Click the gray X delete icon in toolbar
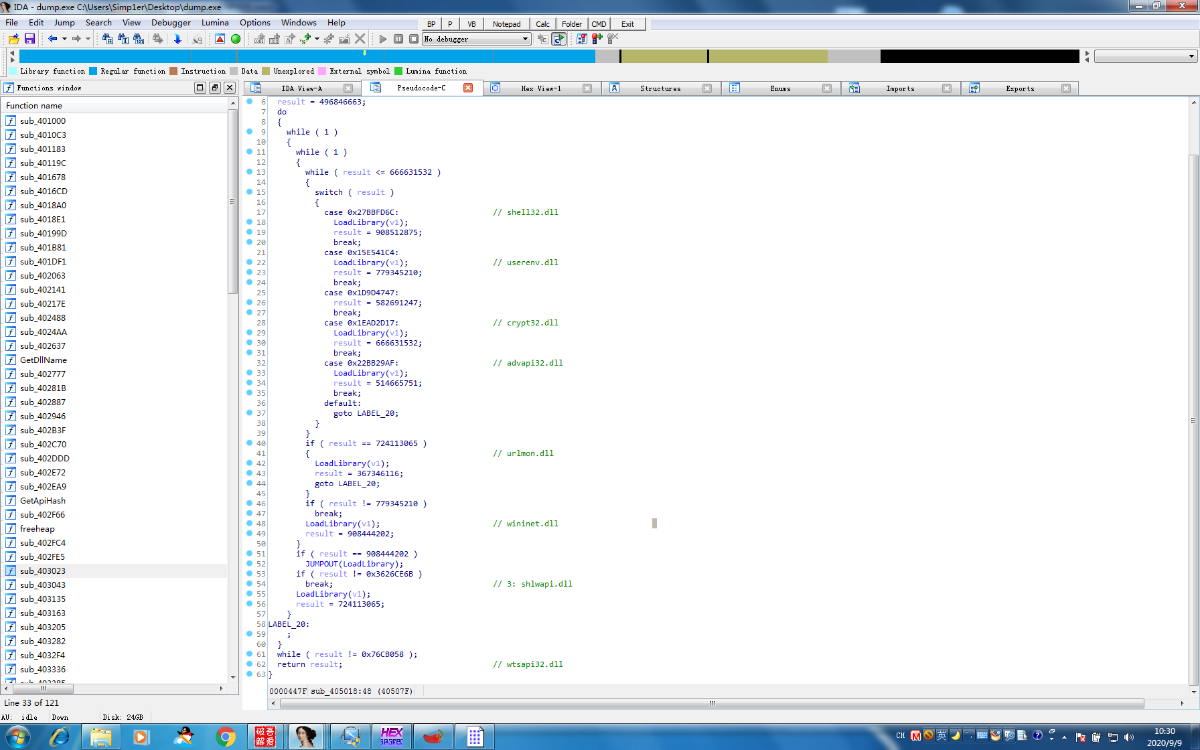1200x750 pixels. click(360, 39)
